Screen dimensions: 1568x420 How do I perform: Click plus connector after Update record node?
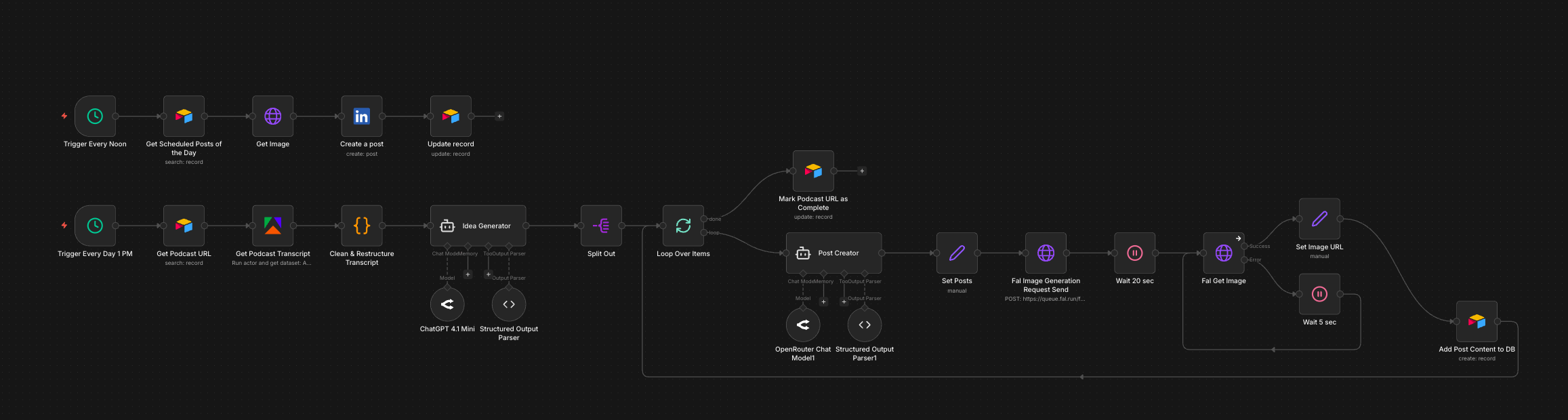tap(499, 117)
